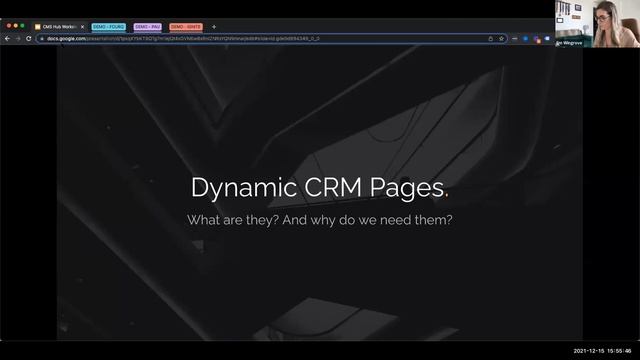Viewport: 640px width, 360px height.
Task: Click the light blue extension icon
Action: (547, 39)
